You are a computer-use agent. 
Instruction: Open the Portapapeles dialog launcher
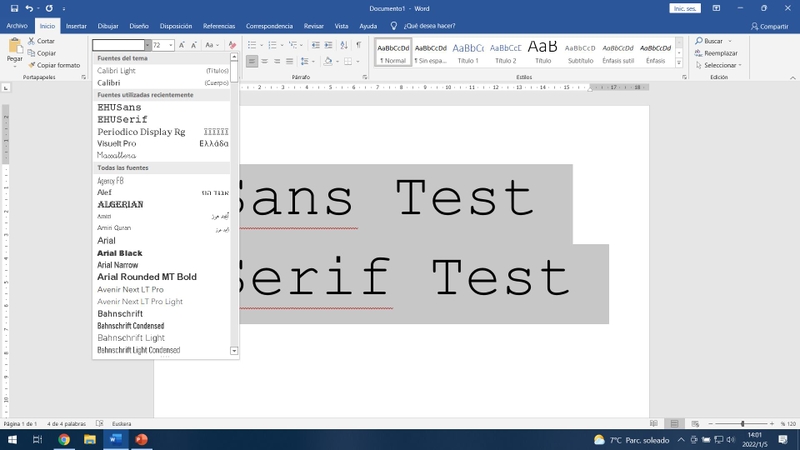[84, 77]
